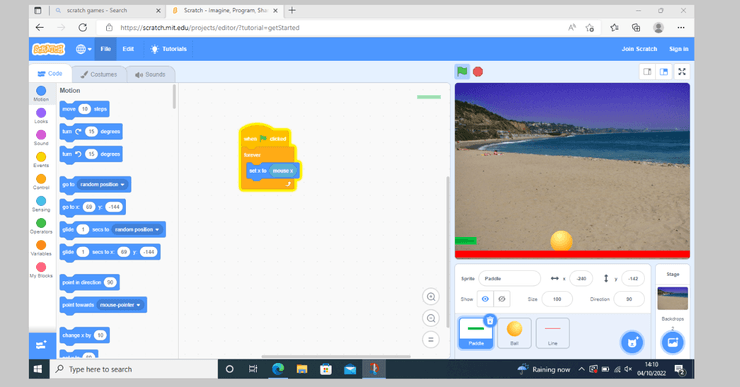Click the turn clockwise 15 degrees block
Image resolution: width=740 pixels, height=387 pixels.
tap(91, 132)
